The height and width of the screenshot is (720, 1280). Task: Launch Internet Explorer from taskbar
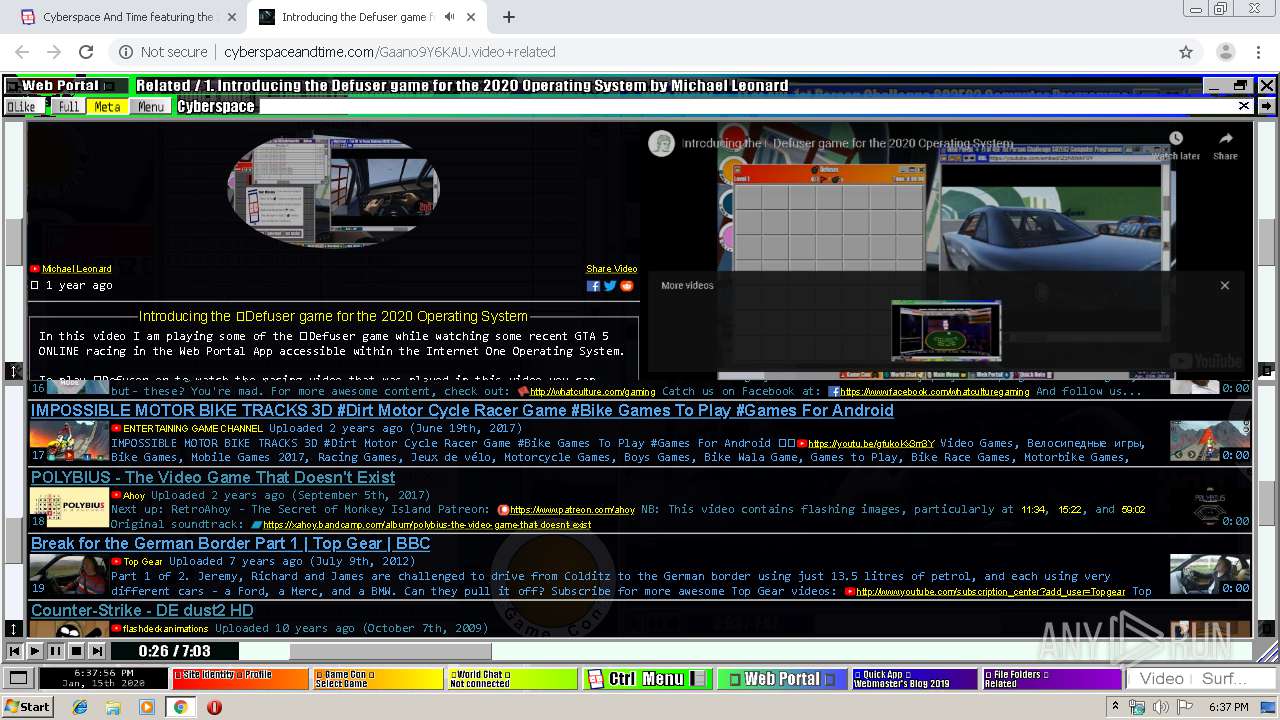[x=80, y=707]
